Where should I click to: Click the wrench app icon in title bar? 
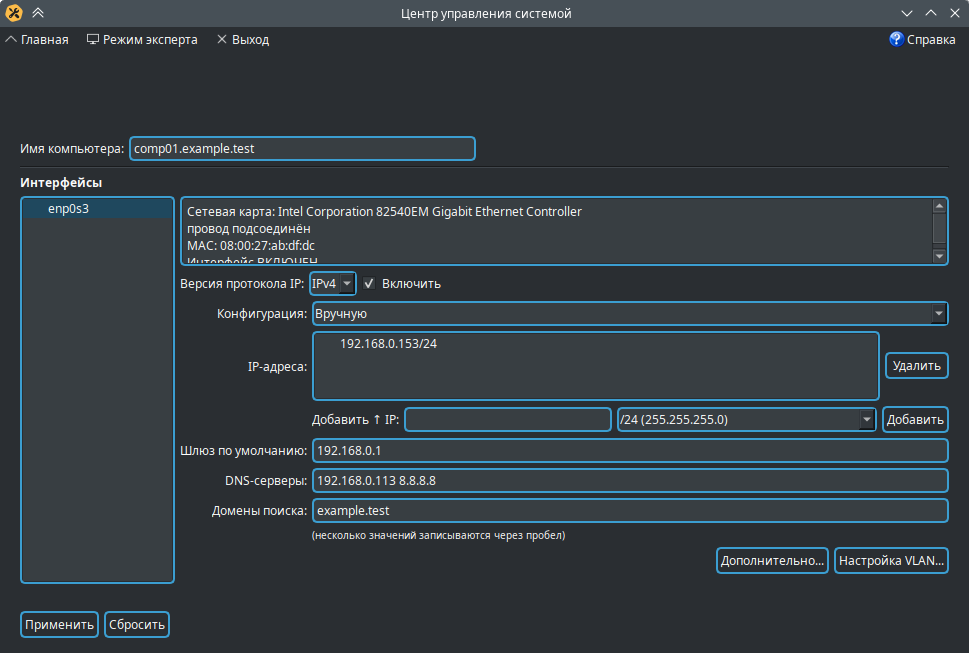tap(14, 13)
